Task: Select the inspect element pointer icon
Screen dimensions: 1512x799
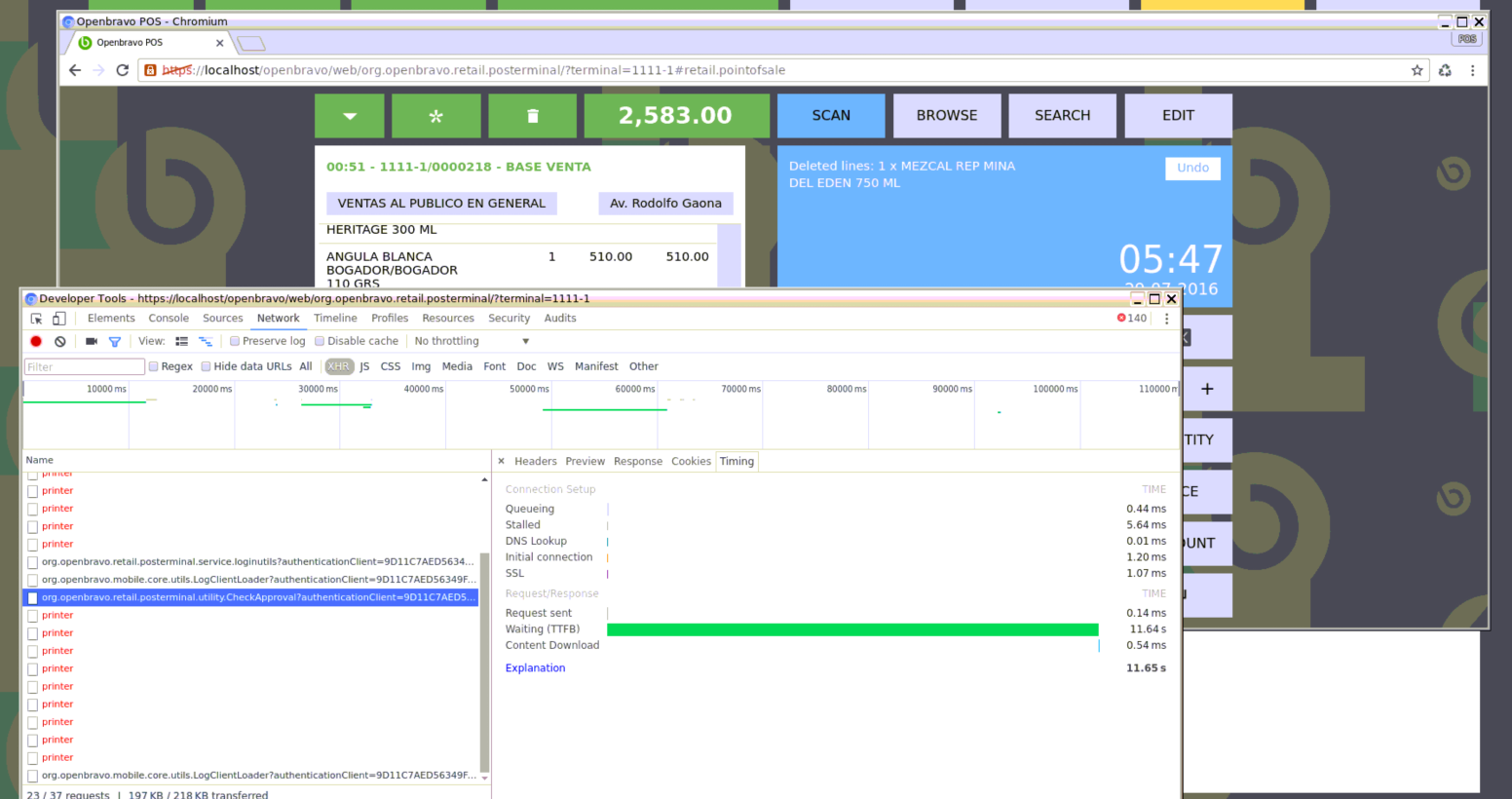Action: point(36,319)
